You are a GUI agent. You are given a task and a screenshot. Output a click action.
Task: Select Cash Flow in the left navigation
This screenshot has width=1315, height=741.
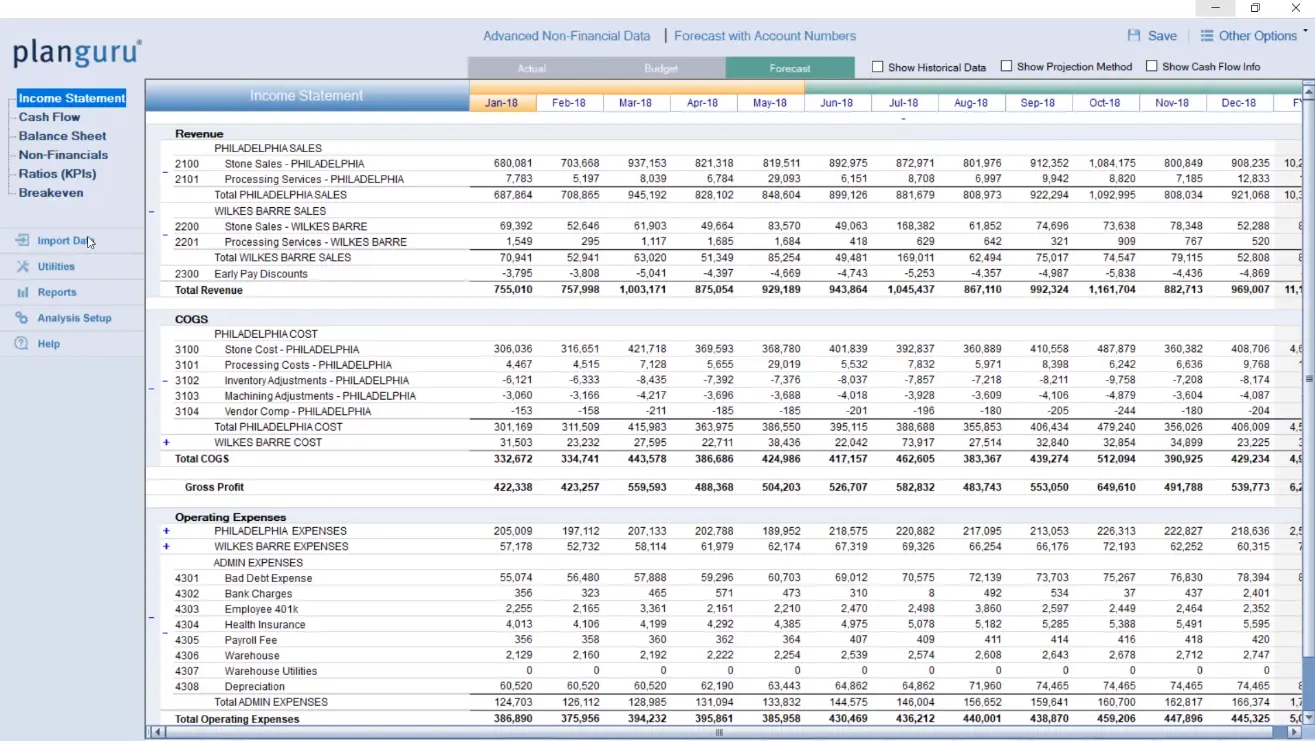click(x=49, y=117)
